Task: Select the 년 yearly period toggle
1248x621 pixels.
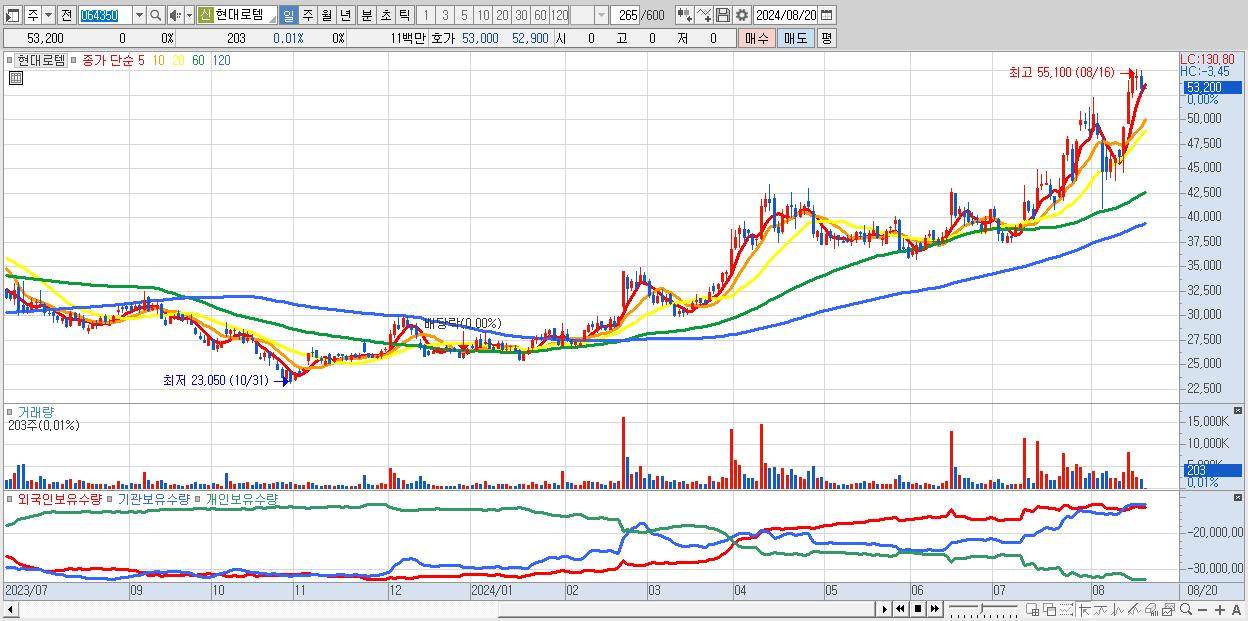Action: pyautogui.click(x=345, y=15)
